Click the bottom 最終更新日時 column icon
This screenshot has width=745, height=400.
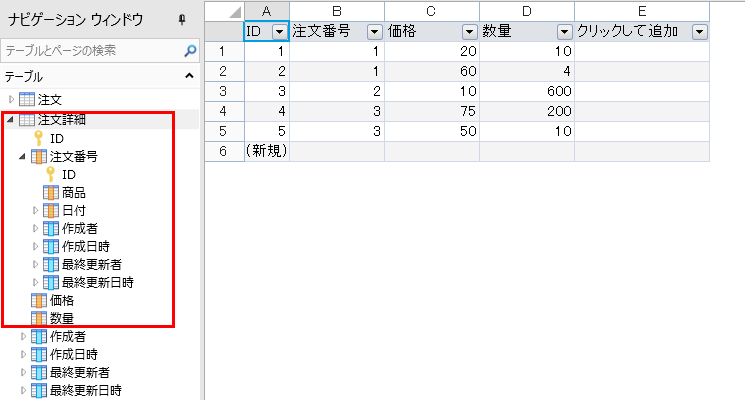click(39, 390)
